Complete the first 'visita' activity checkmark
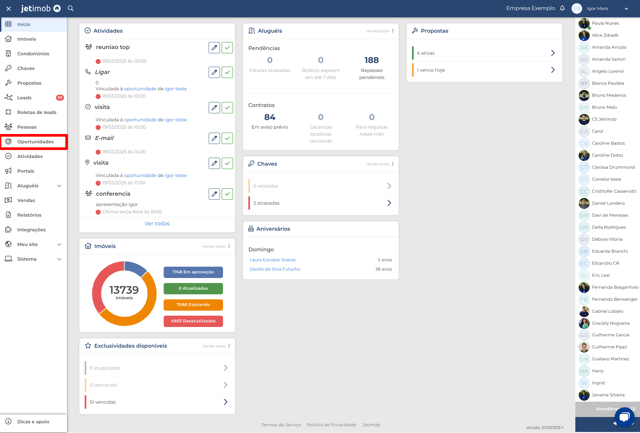The width and height of the screenshot is (640, 433). pos(227,108)
